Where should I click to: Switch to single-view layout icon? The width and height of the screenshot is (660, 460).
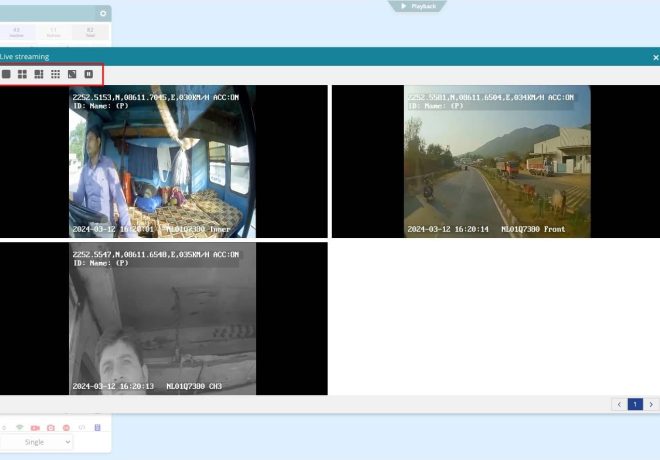[6, 74]
